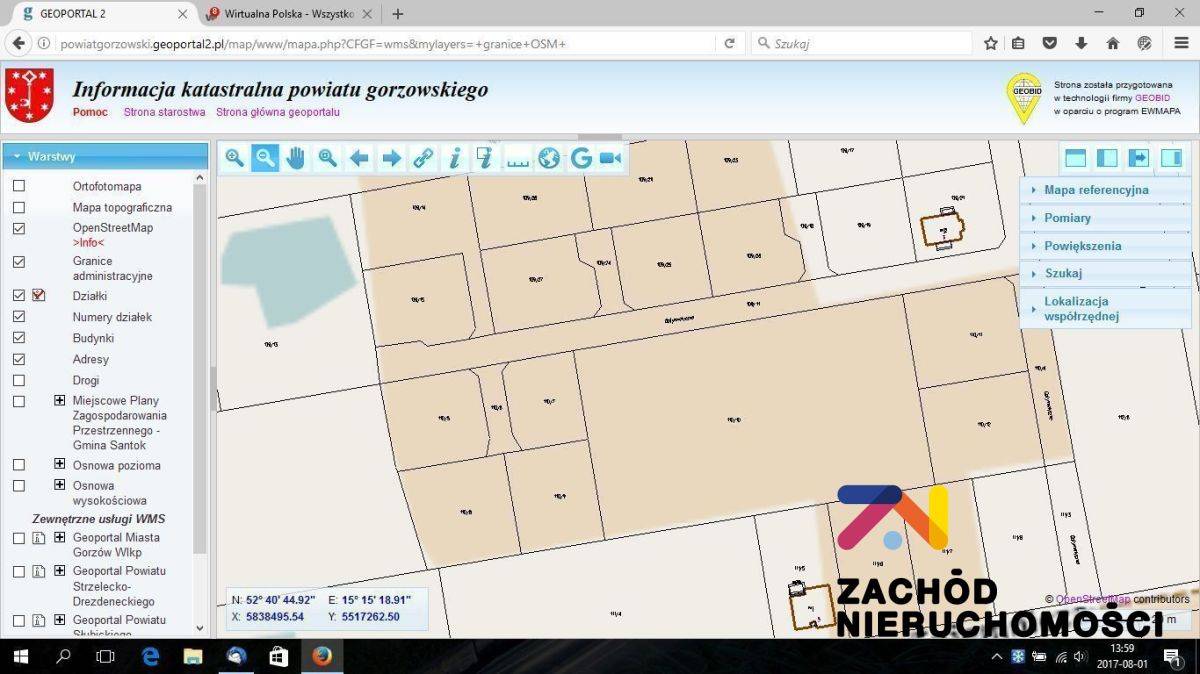This screenshot has height=674, width=1200.
Task: Click the browser back button
Action: click(x=18, y=43)
